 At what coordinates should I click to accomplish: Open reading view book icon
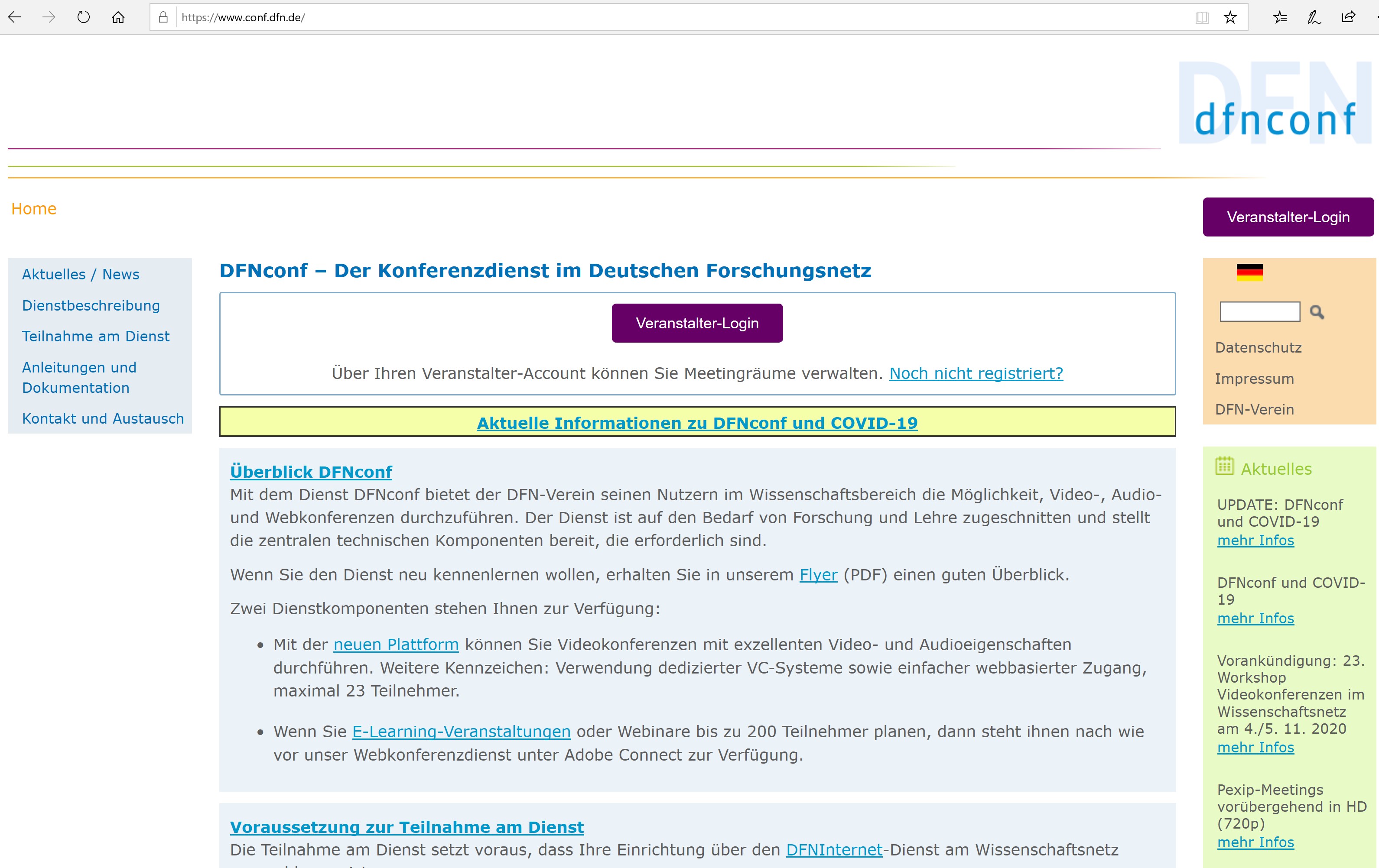1202,17
